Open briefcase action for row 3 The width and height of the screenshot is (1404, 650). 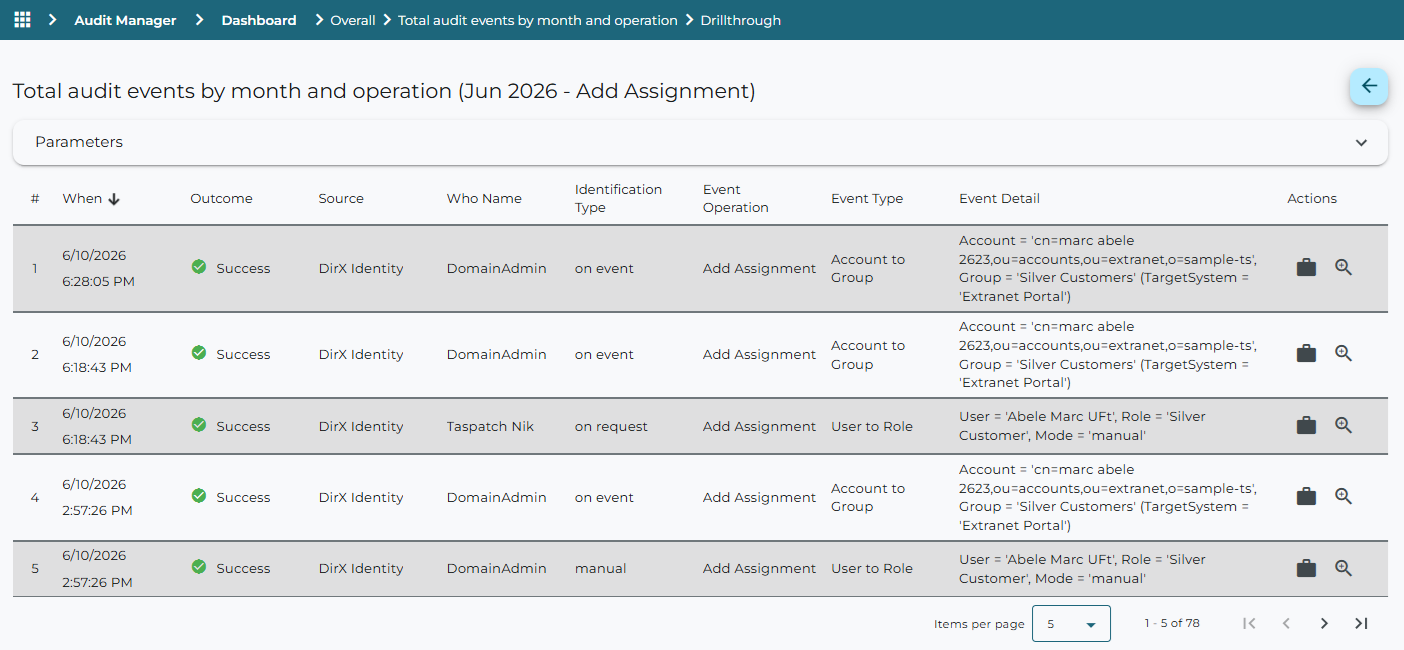click(1306, 426)
